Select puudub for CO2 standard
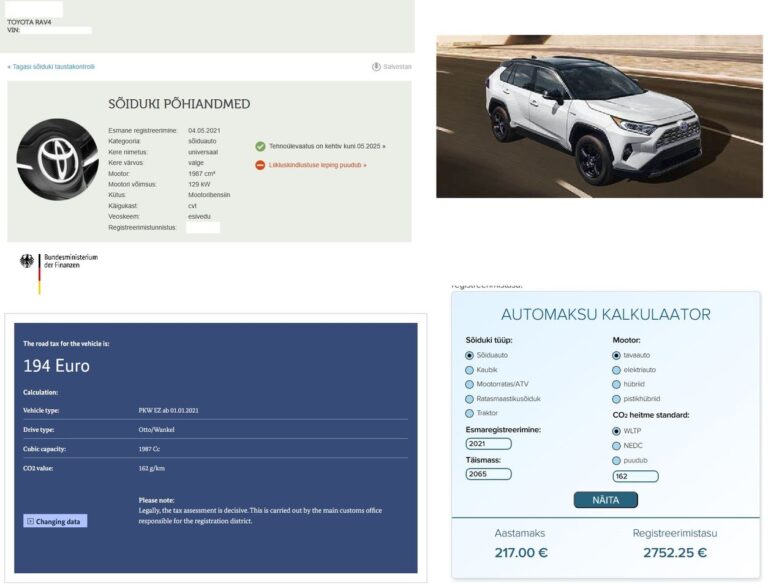This screenshot has width=768, height=588. coord(616,460)
